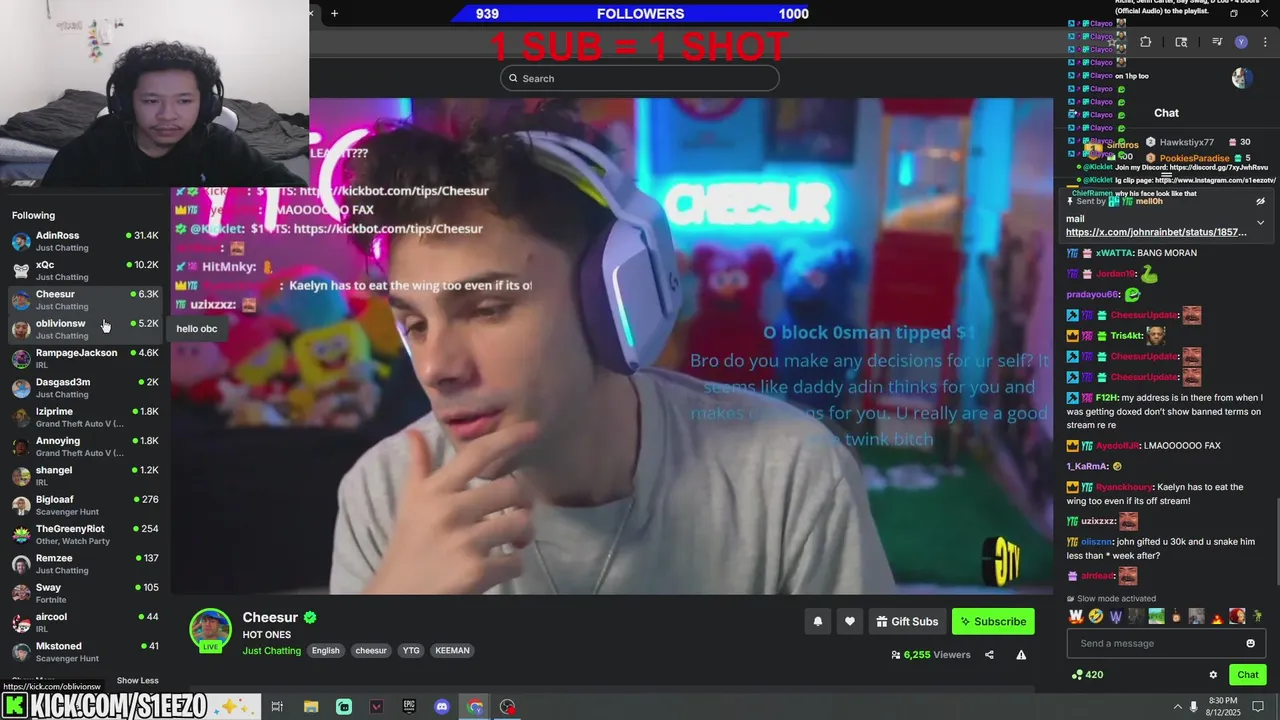
Task: Open Mkstoned channel in sidebar
Action: click(85, 651)
